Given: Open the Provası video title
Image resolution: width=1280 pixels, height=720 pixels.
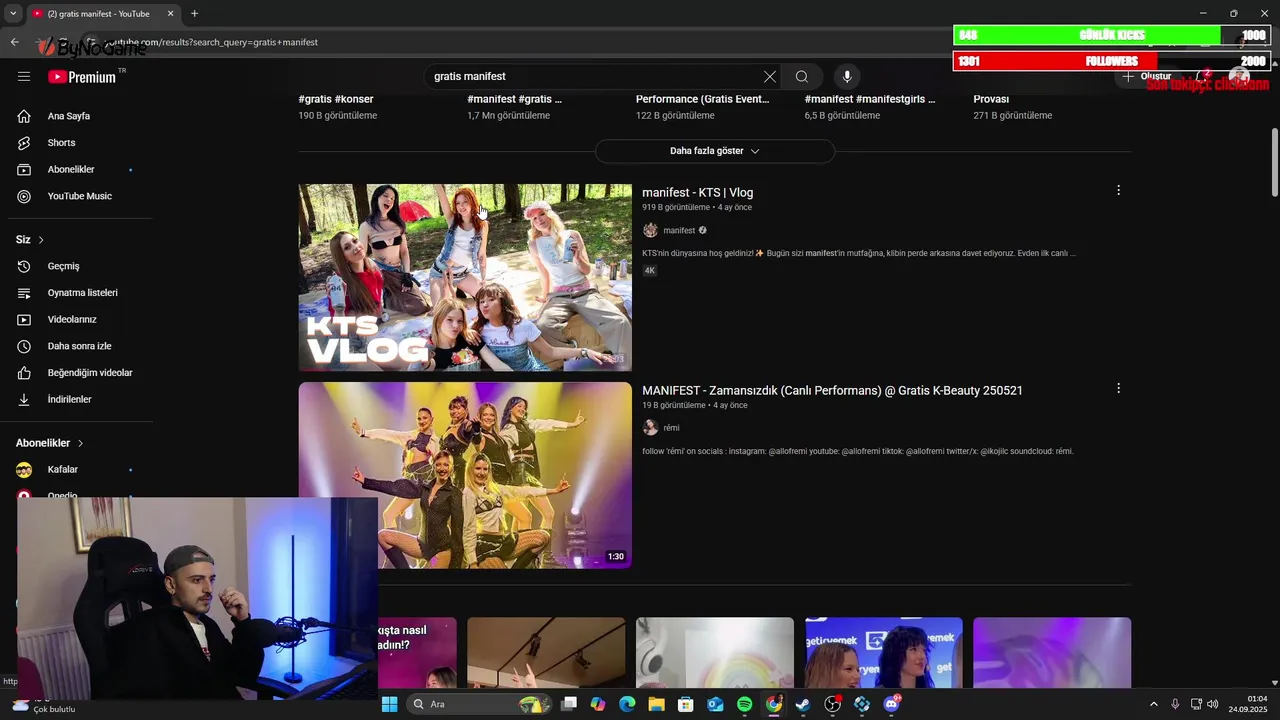Looking at the screenshot, I should click(x=991, y=99).
